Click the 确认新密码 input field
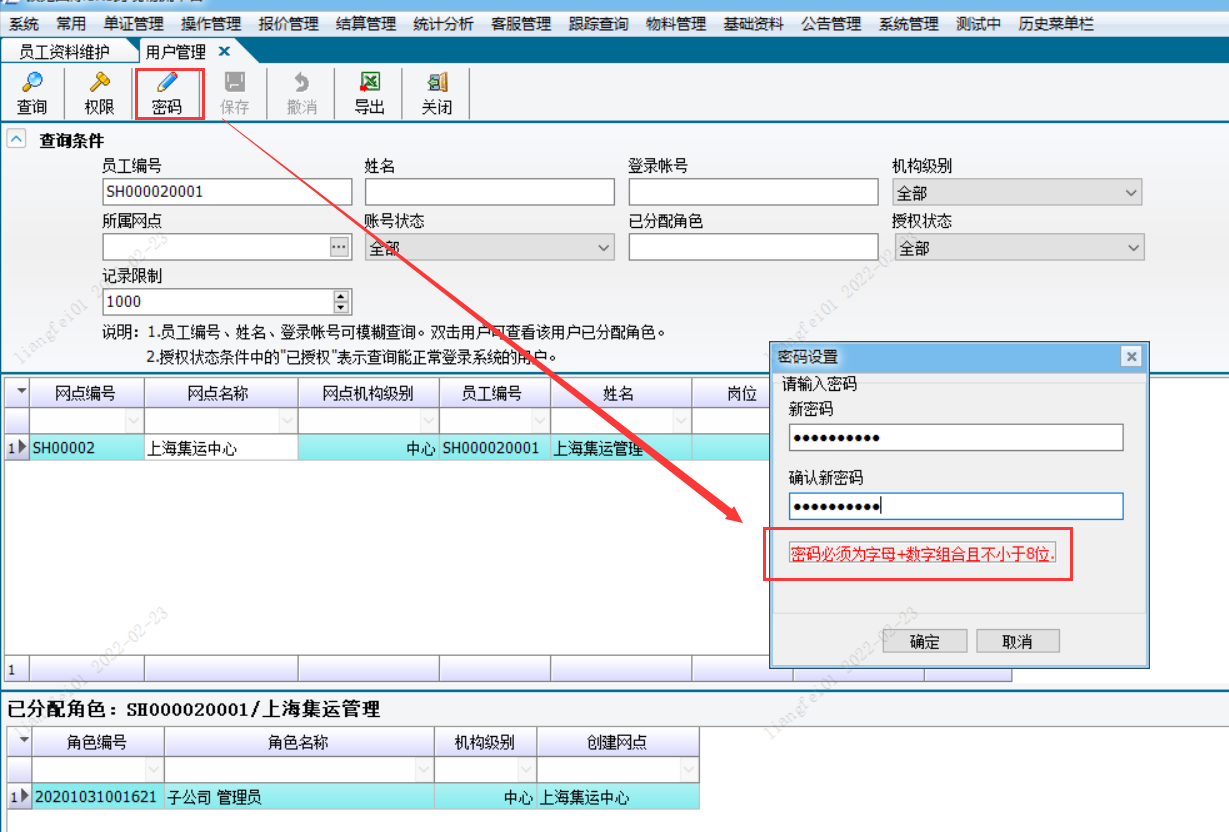Screen dimensions: 1229x832 pos(956,506)
